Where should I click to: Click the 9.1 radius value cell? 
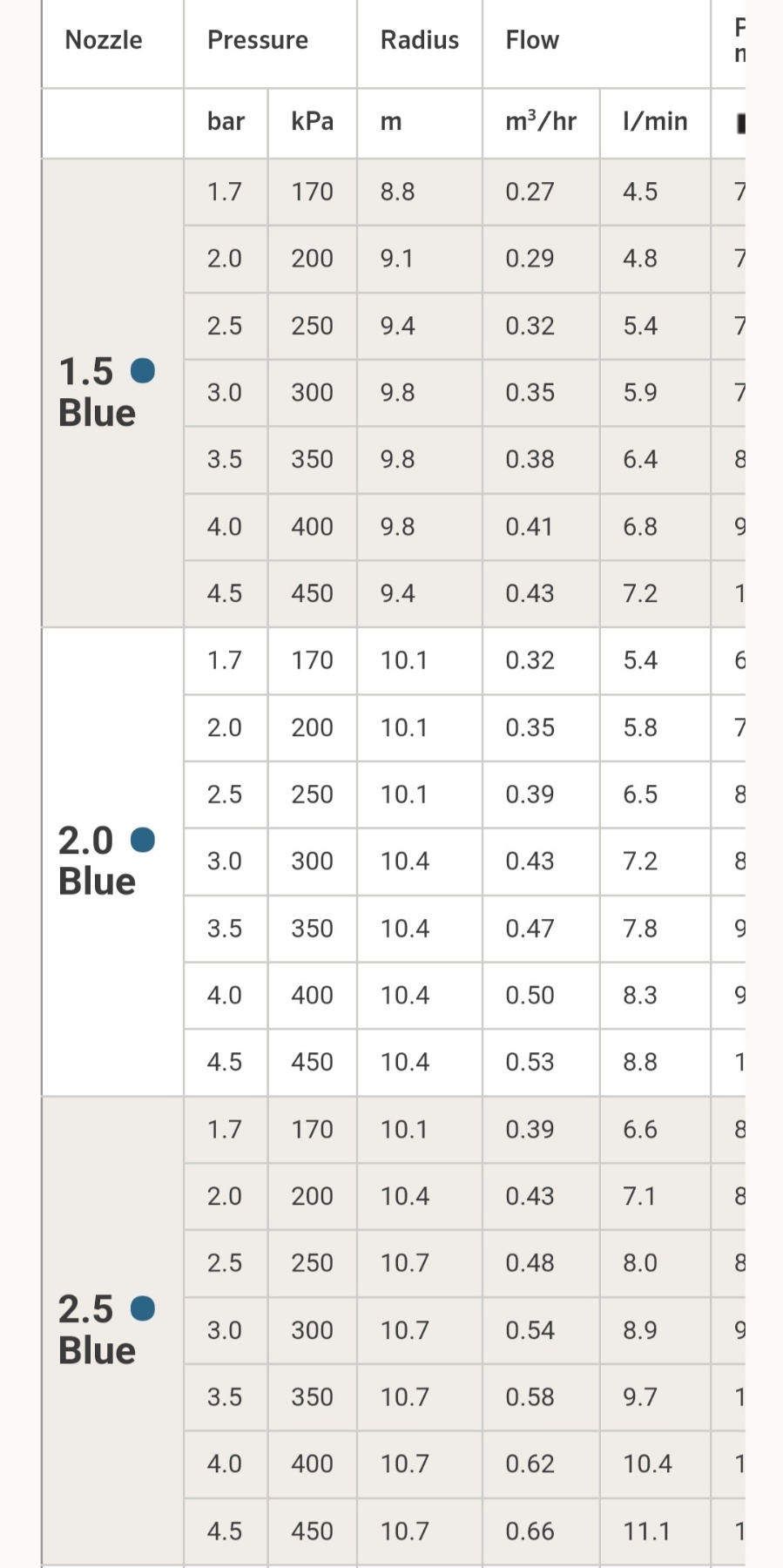click(397, 259)
